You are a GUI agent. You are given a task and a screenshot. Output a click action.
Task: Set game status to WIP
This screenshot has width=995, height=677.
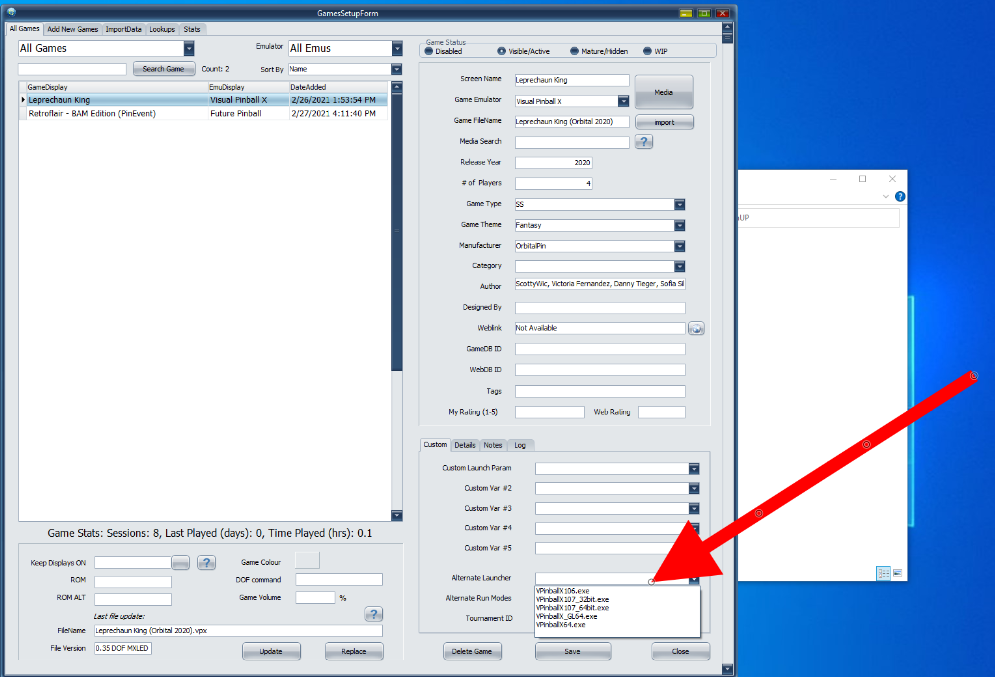point(647,51)
